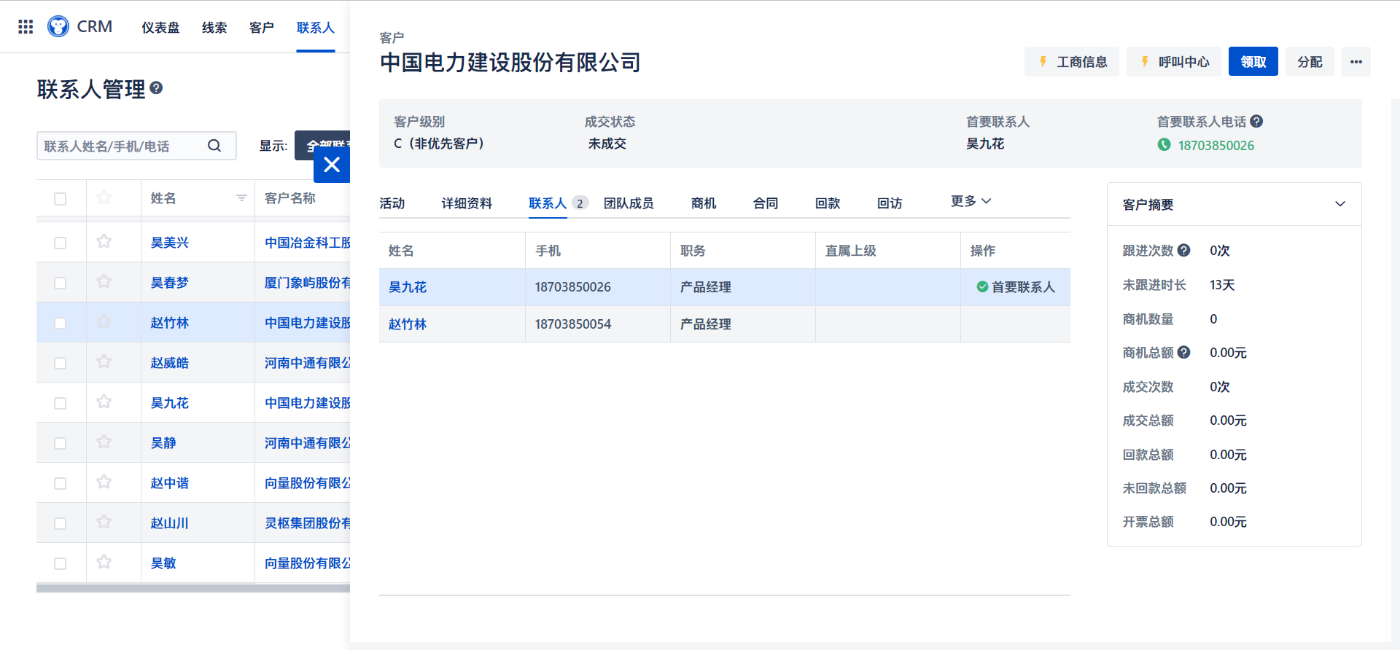Image resolution: width=1400 pixels, height=650 pixels.
Task: Select 13天 value for 未跟进时长
Action: coord(1221,285)
